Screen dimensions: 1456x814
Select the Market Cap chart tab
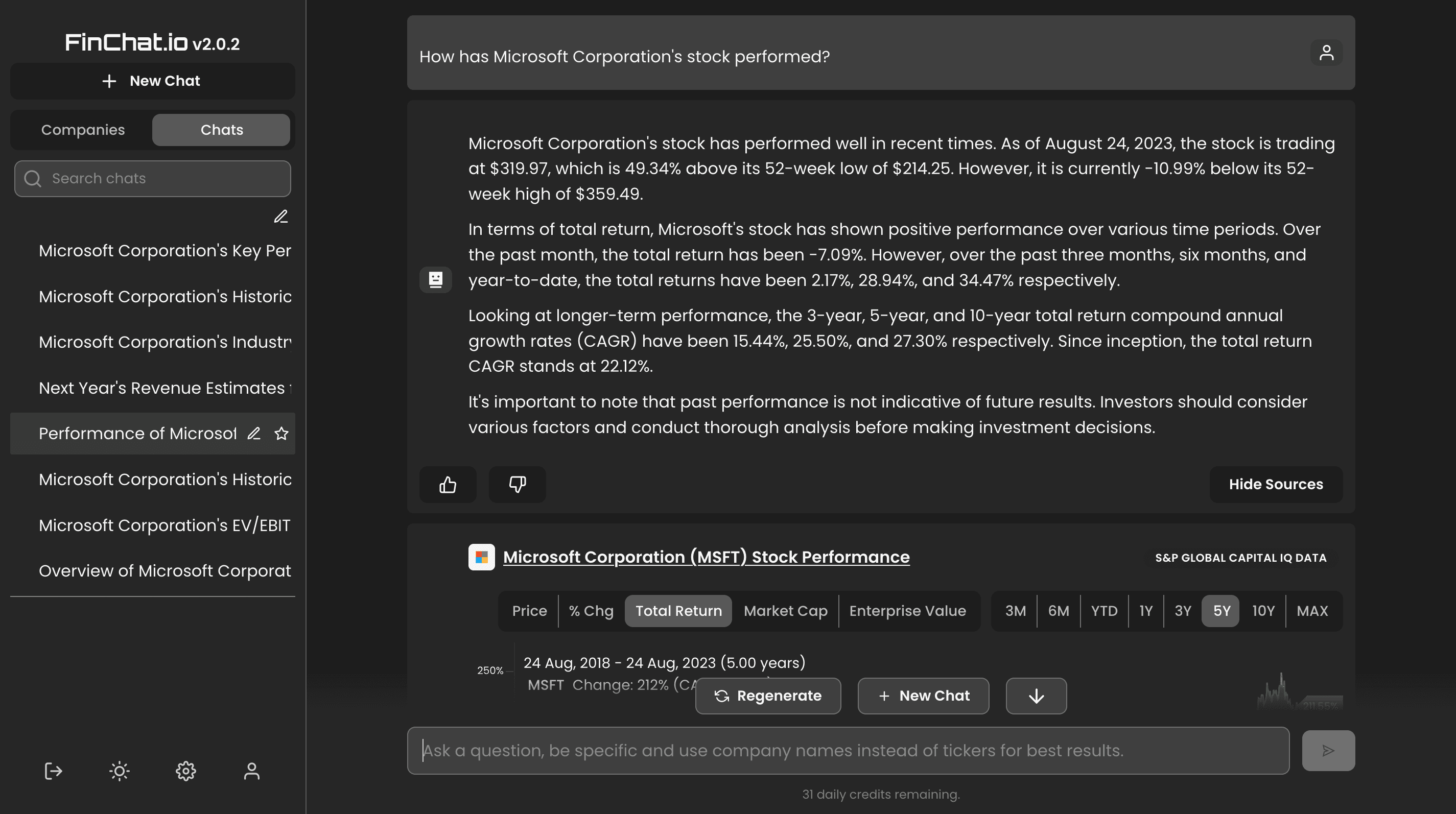coord(786,611)
